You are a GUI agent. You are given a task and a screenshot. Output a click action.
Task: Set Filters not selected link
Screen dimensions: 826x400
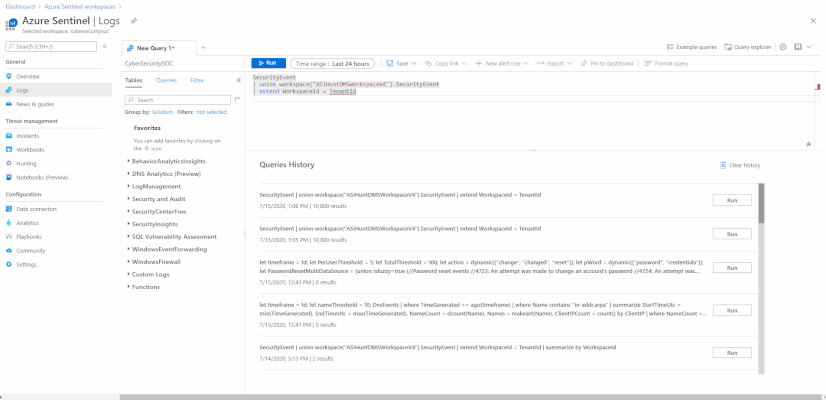tap(211, 112)
